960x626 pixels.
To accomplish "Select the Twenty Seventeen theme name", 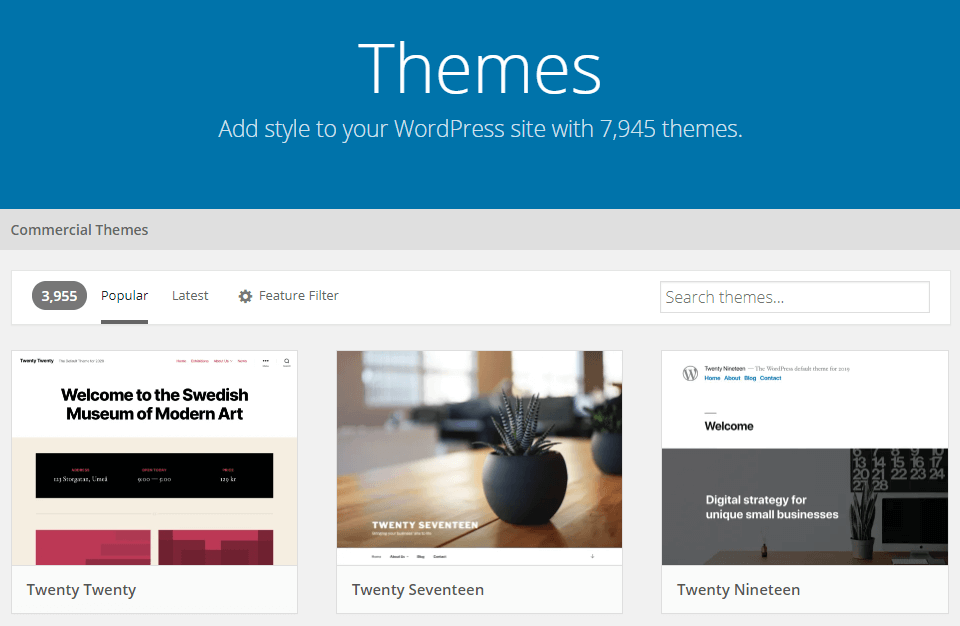I will pyautogui.click(x=418, y=590).
